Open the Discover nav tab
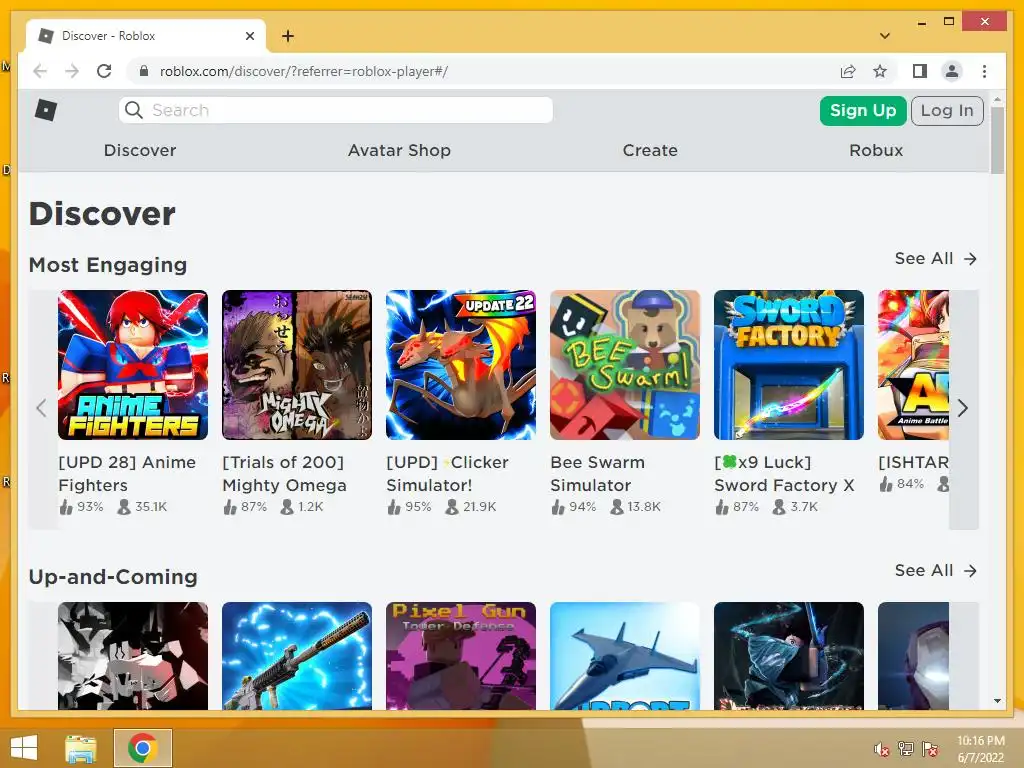The image size is (1024, 768). click(140, 150)
